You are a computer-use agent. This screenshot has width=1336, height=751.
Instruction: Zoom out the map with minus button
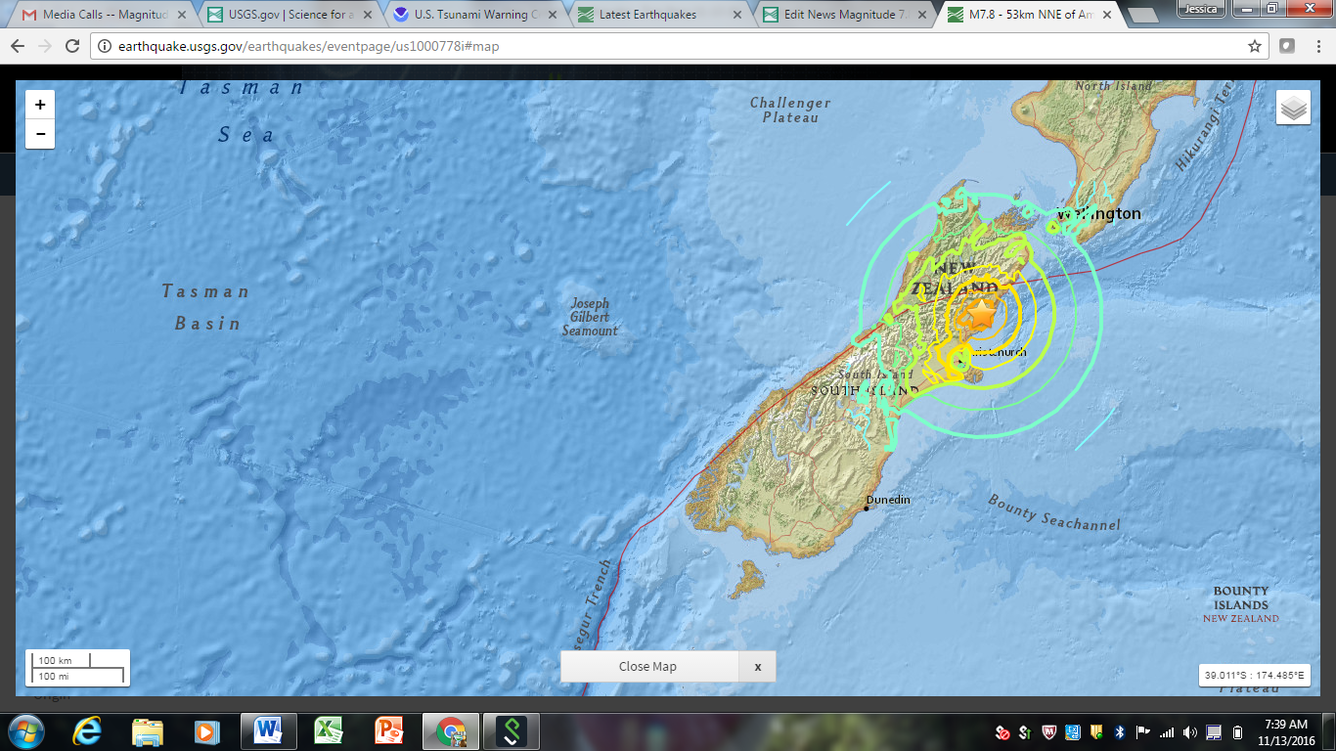(x=40, y=134)
